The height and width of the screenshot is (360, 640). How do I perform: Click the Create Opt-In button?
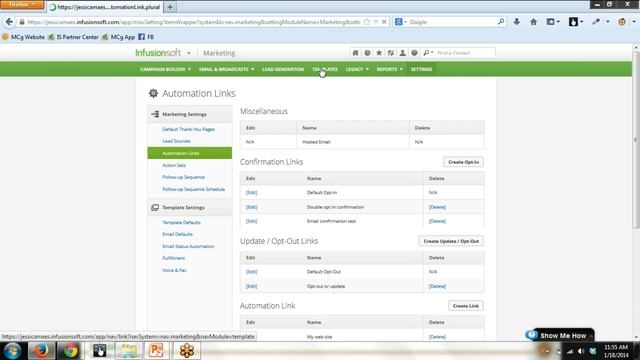point(464,162)
